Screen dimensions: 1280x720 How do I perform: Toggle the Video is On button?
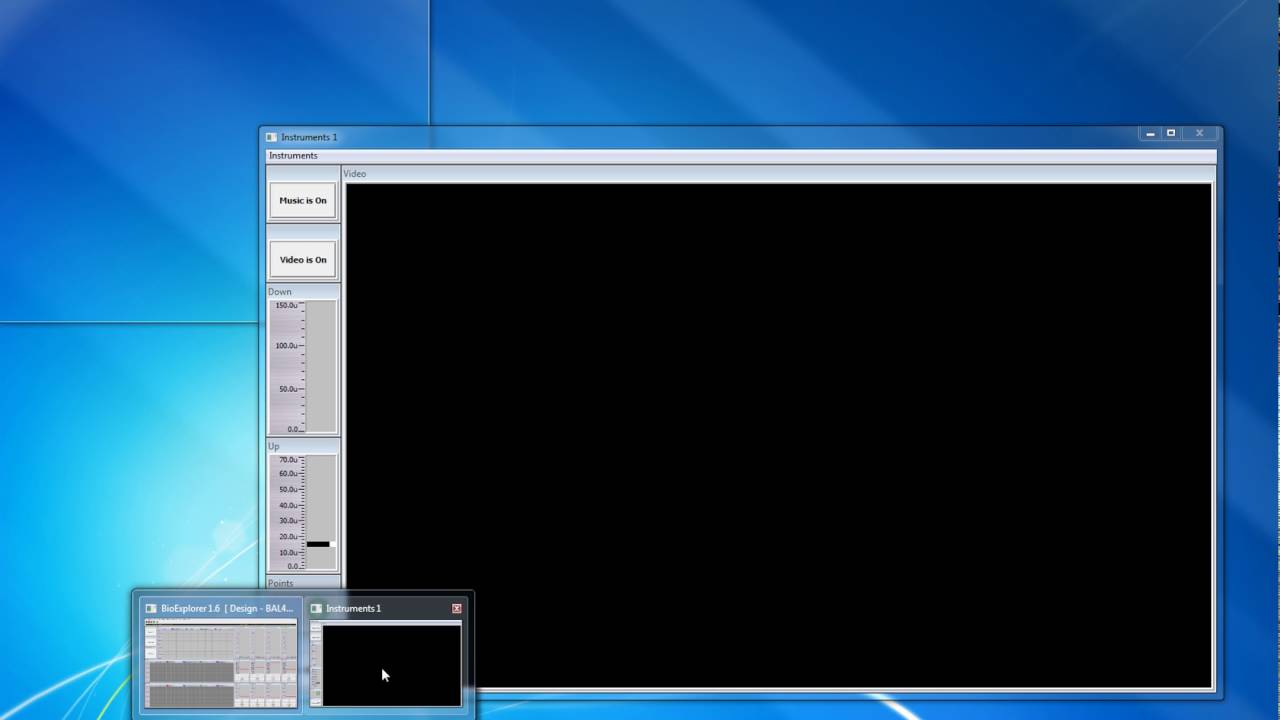[x=303, y=259]
